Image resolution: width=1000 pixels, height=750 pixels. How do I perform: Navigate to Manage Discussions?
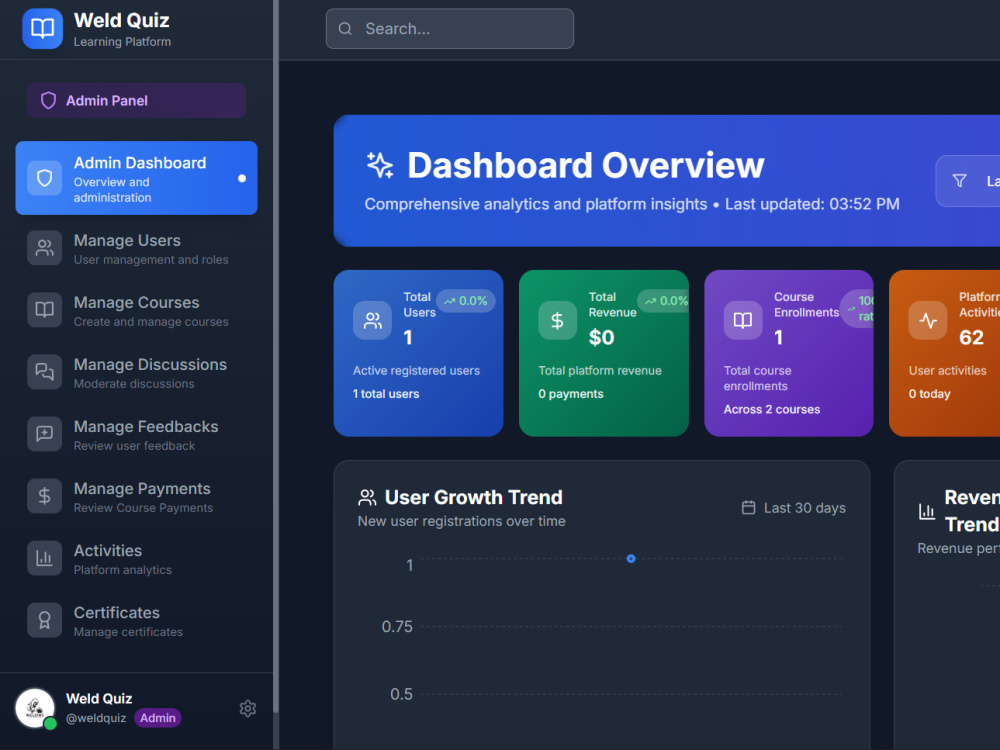pos(136,372)
